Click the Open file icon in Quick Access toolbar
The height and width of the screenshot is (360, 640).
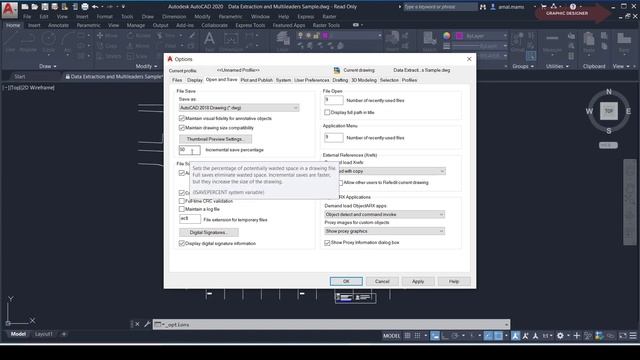tap(35, 7)
